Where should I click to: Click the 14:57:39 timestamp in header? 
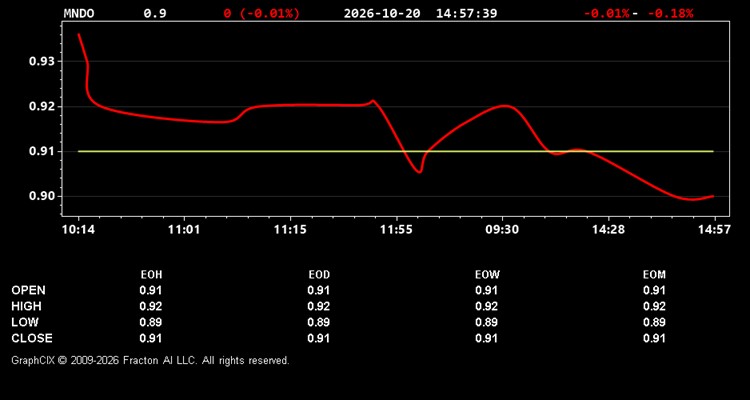click(466, 13)
